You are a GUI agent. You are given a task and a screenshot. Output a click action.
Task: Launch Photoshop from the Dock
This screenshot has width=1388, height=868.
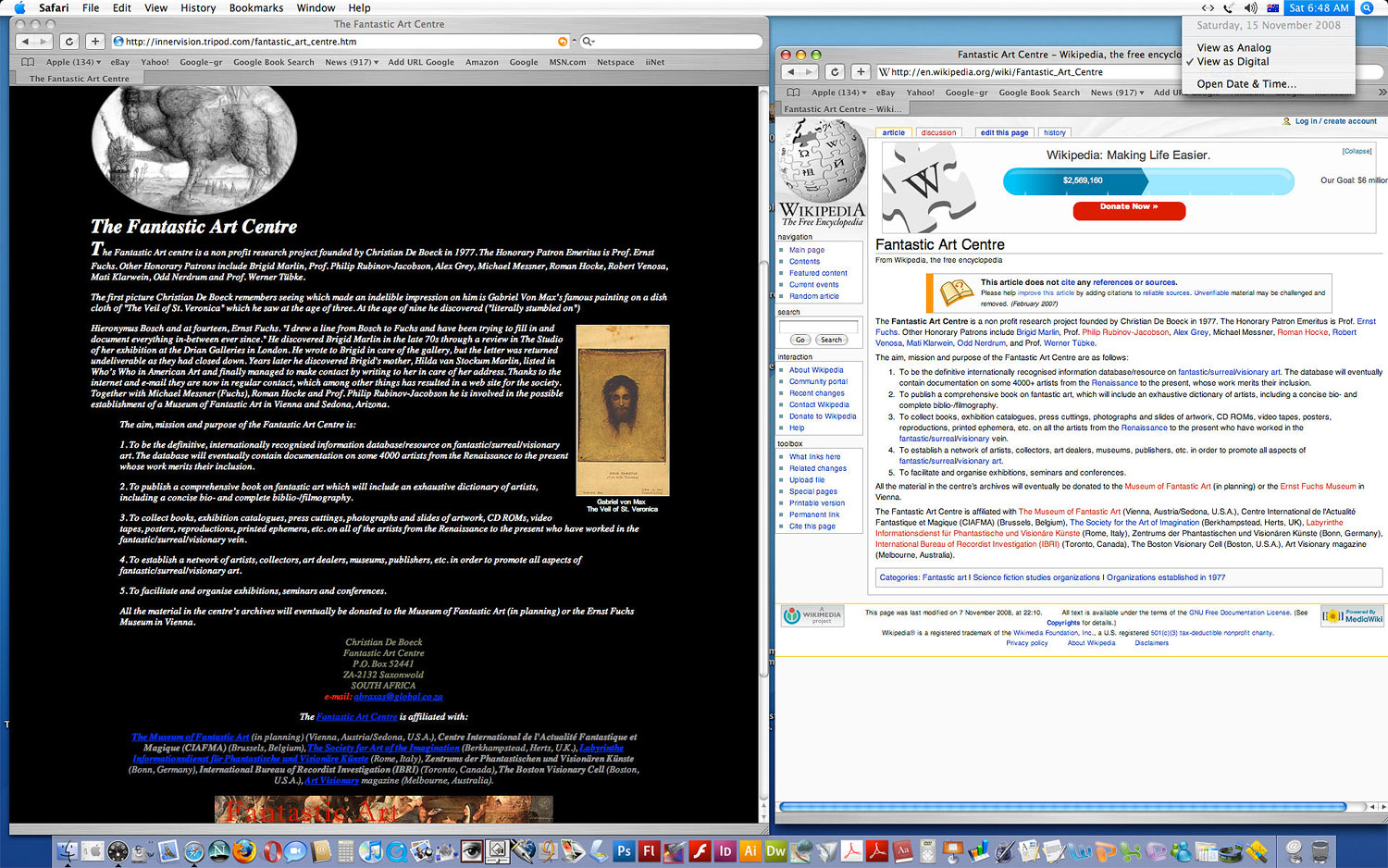click(x=625, y=851)
